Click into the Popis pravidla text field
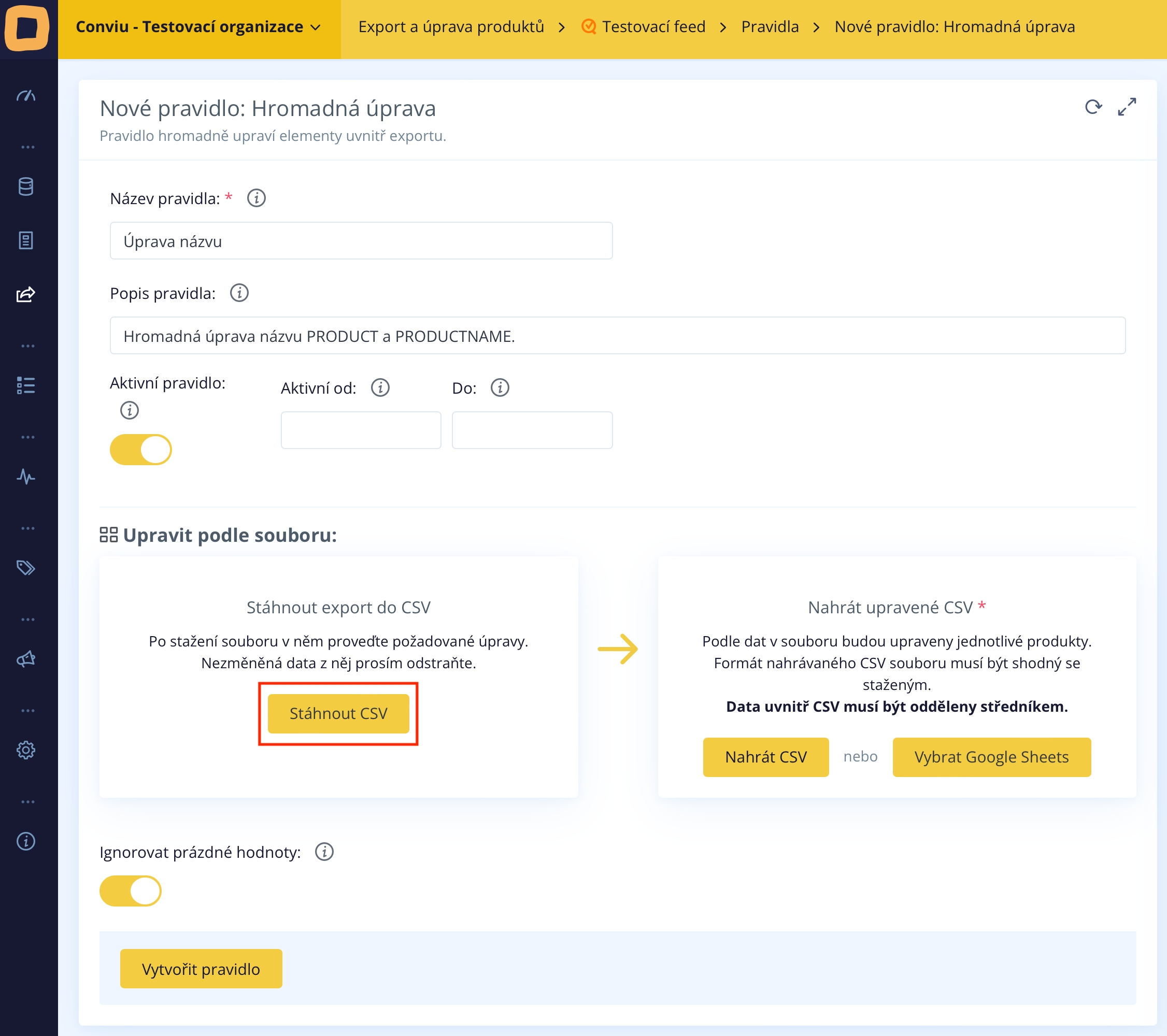1167x1036 pixels. pos(617,336)
